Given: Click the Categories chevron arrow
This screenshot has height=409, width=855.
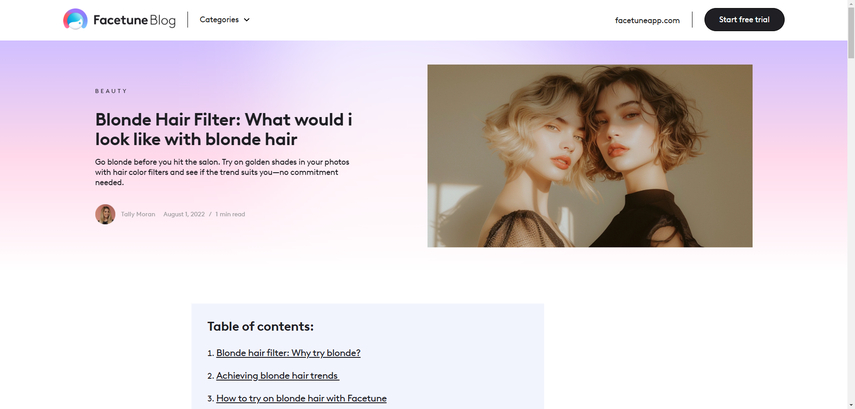Looking at the screenshot, I should (246, 20).
